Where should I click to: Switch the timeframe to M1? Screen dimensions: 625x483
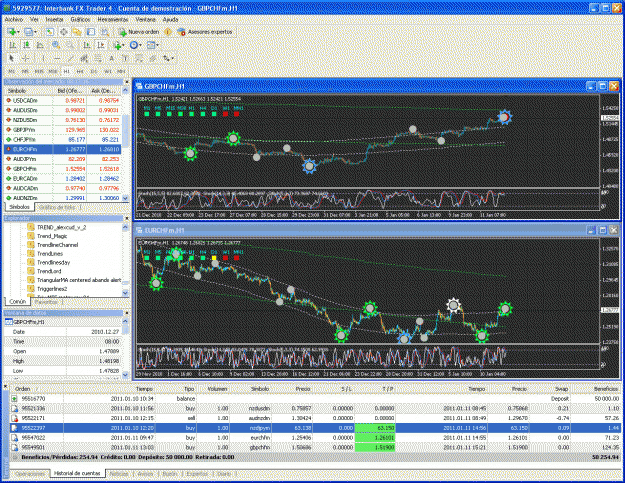pyautogui.click(x=12, y=71)
